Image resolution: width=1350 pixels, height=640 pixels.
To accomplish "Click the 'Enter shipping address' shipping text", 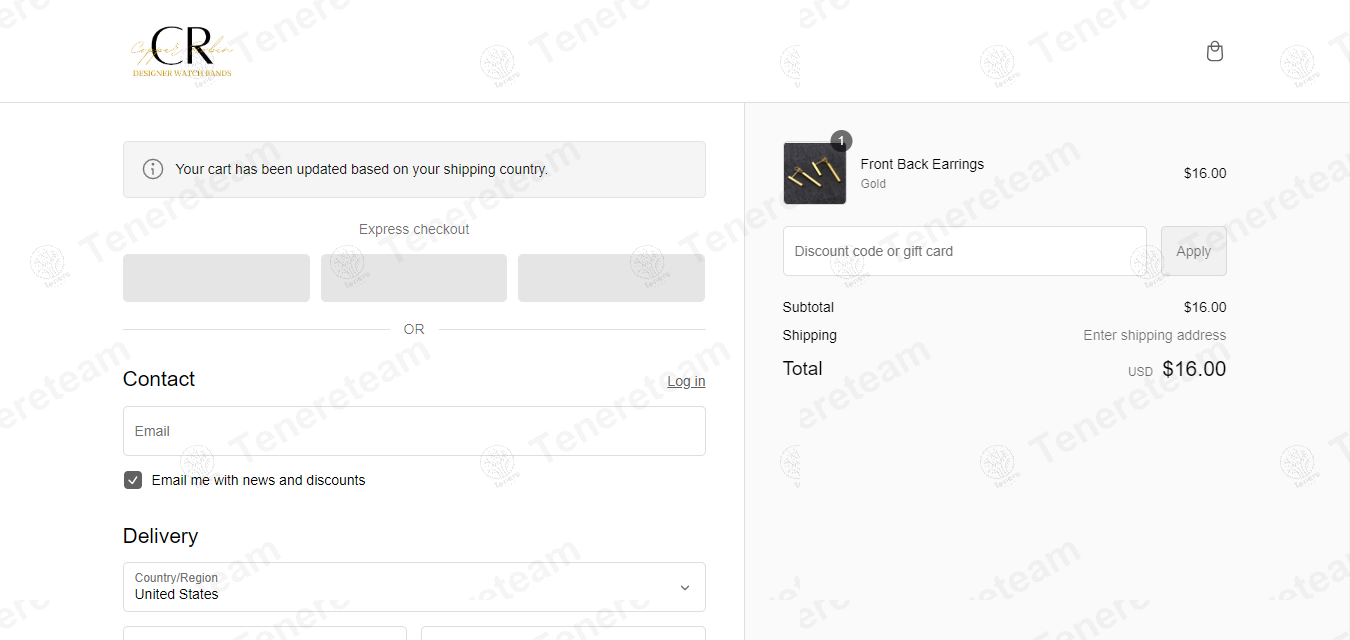I will click(1155, 335).
